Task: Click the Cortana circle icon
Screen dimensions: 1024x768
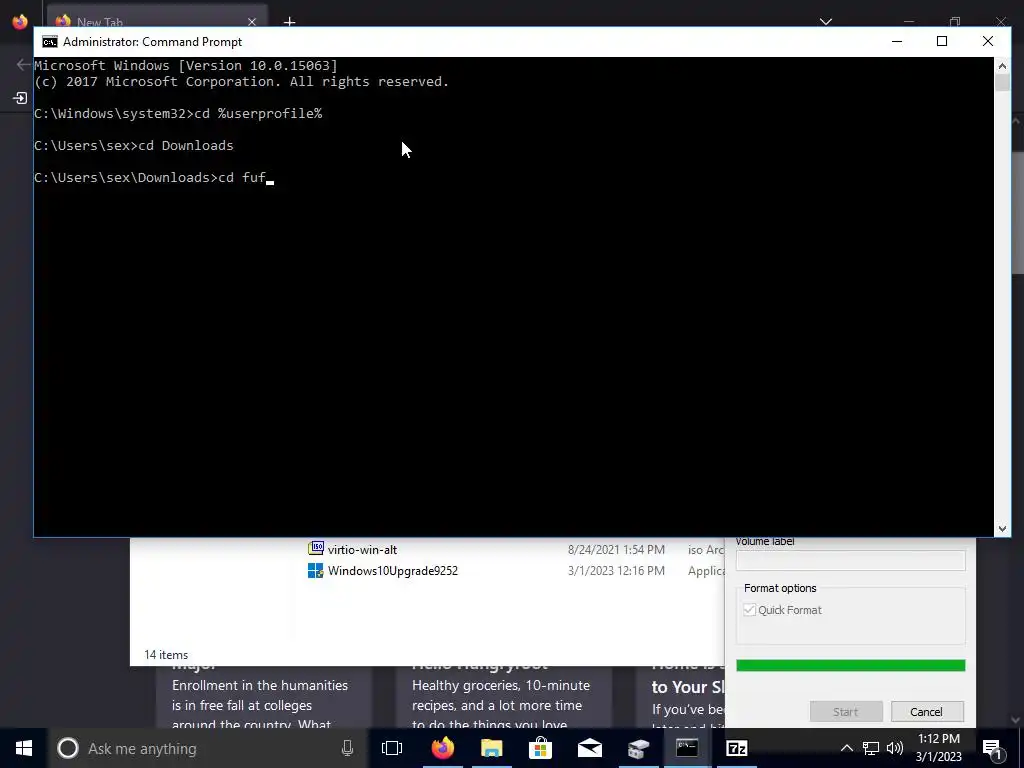Action: pyautogui.click(x=68, y=748)
